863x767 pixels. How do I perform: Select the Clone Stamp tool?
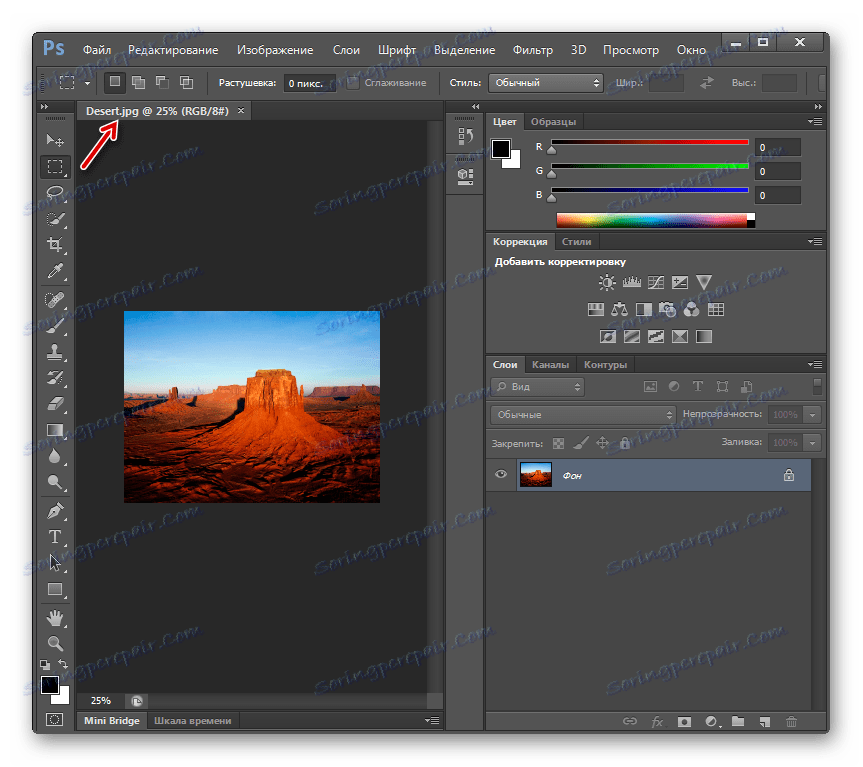coord(54,352)
